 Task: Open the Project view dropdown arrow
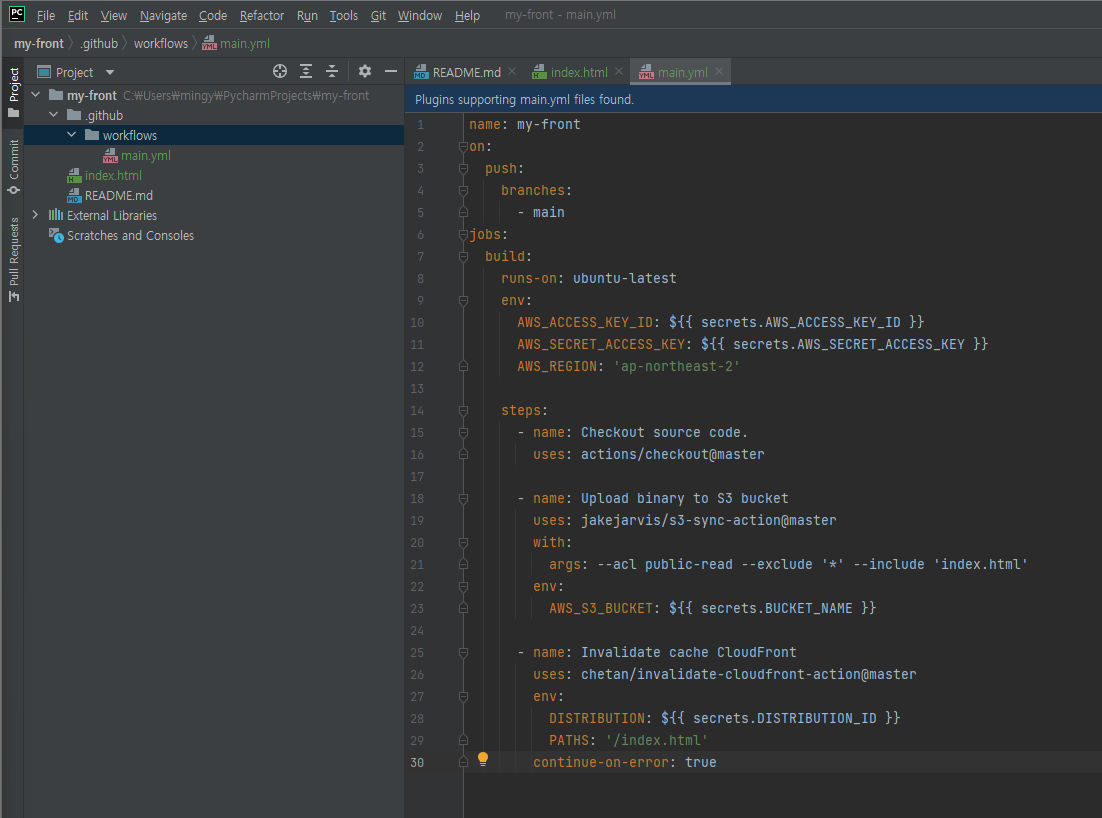point(110,72)
